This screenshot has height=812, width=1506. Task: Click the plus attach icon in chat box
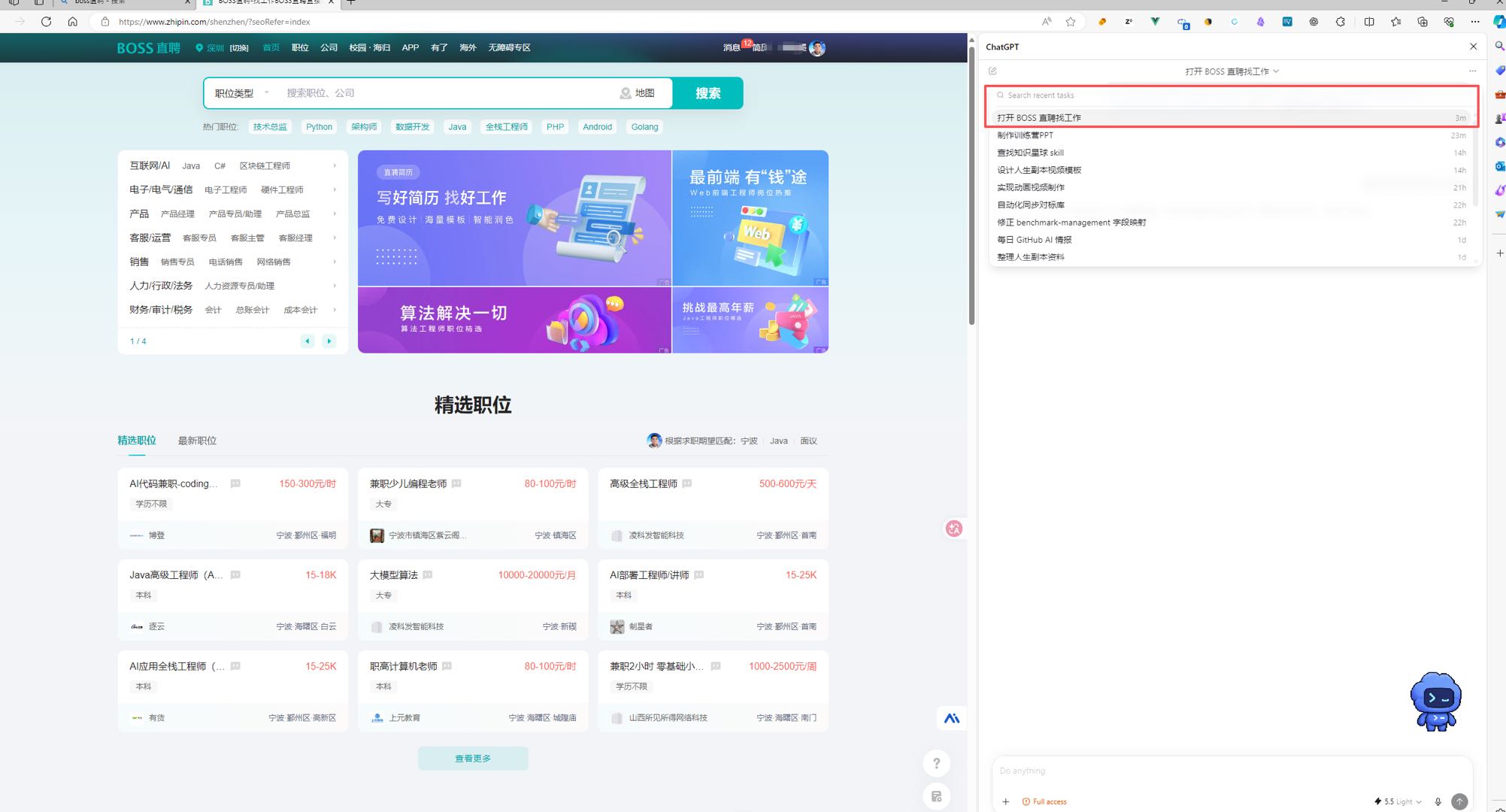1005,801
